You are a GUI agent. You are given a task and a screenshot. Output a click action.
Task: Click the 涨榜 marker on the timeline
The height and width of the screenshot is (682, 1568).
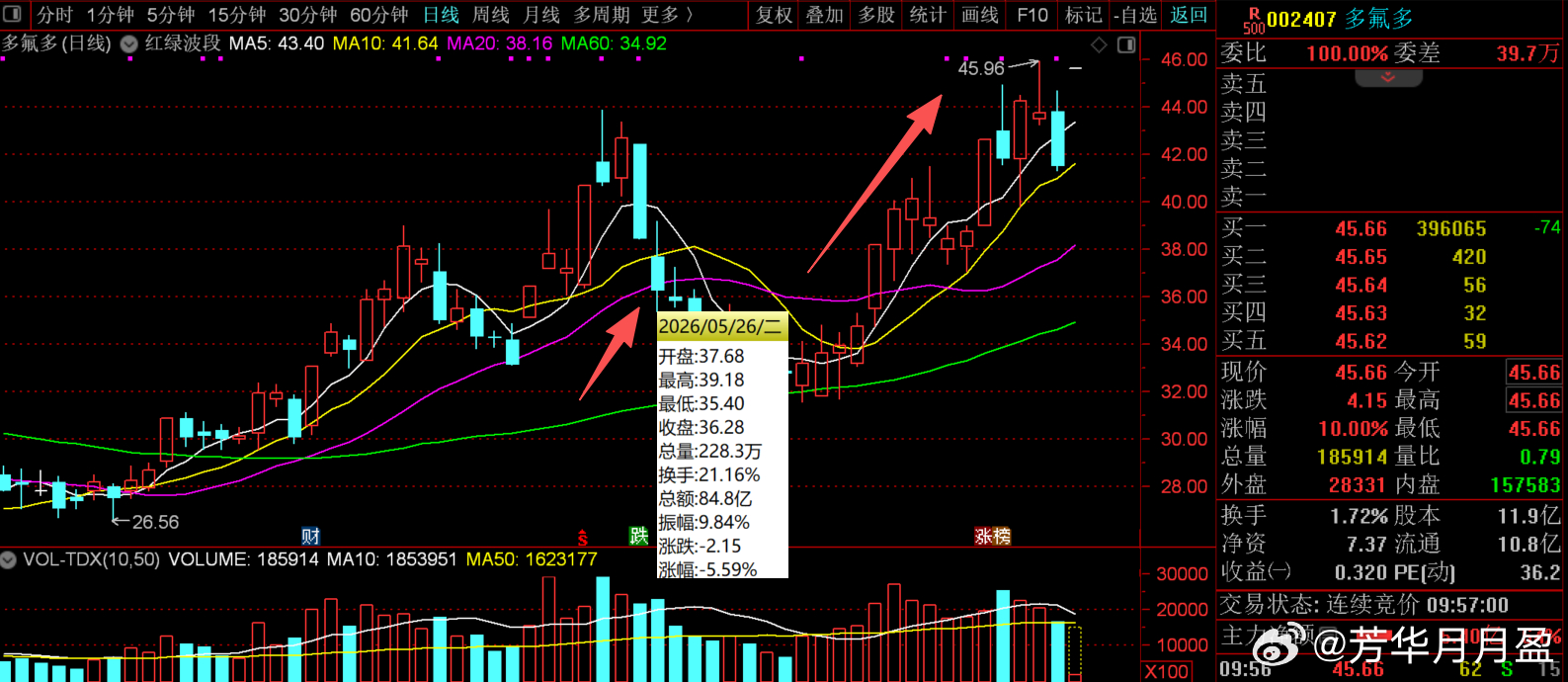coord(992,536)
